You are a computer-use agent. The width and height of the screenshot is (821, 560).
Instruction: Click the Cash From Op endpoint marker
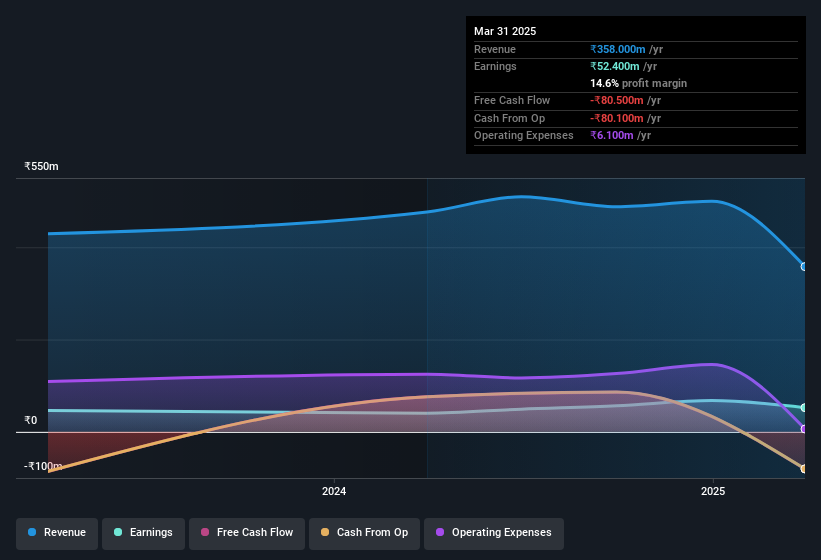pos(804,468)
